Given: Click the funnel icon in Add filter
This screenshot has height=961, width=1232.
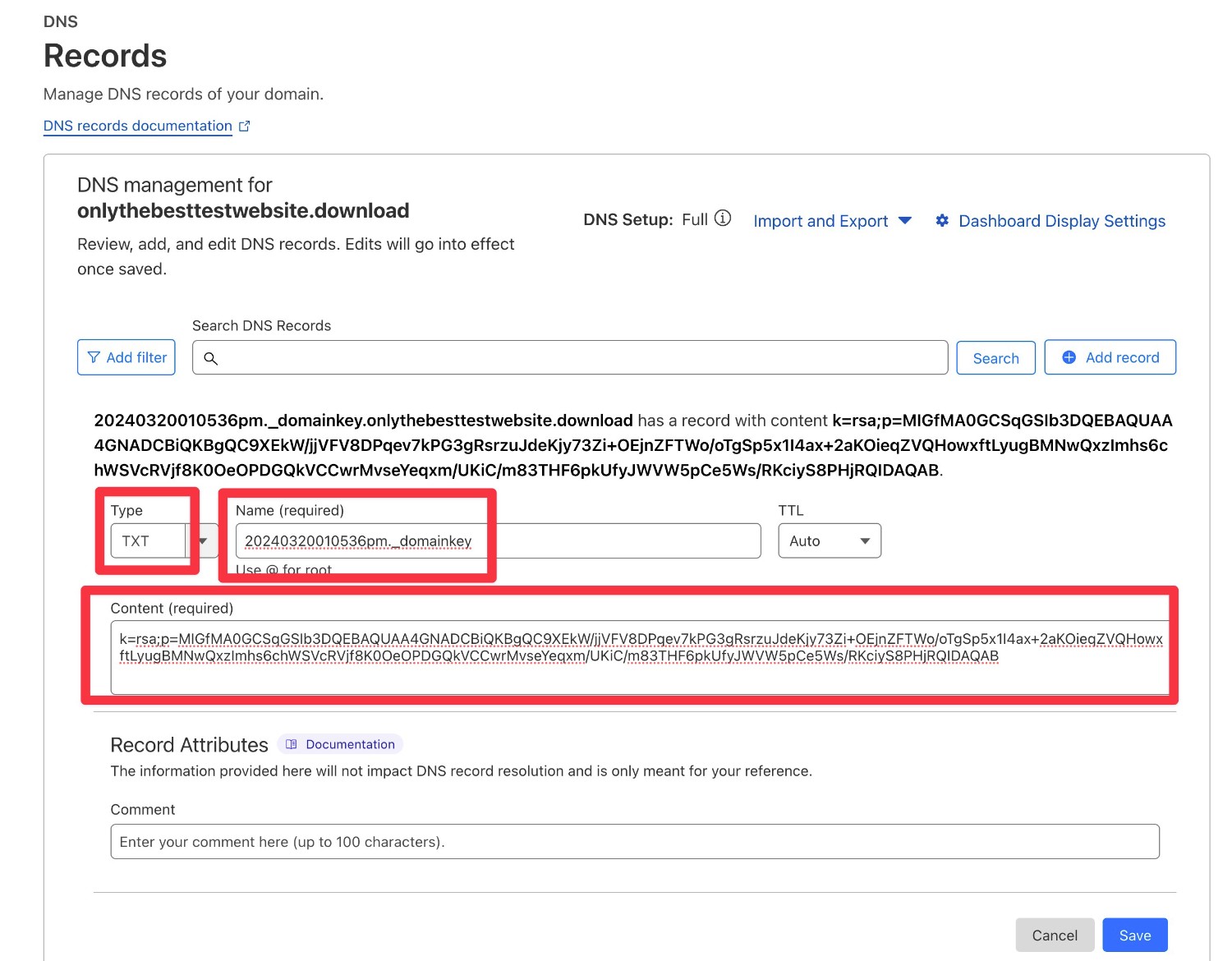Looking at the screenshot, I should 94,357.
